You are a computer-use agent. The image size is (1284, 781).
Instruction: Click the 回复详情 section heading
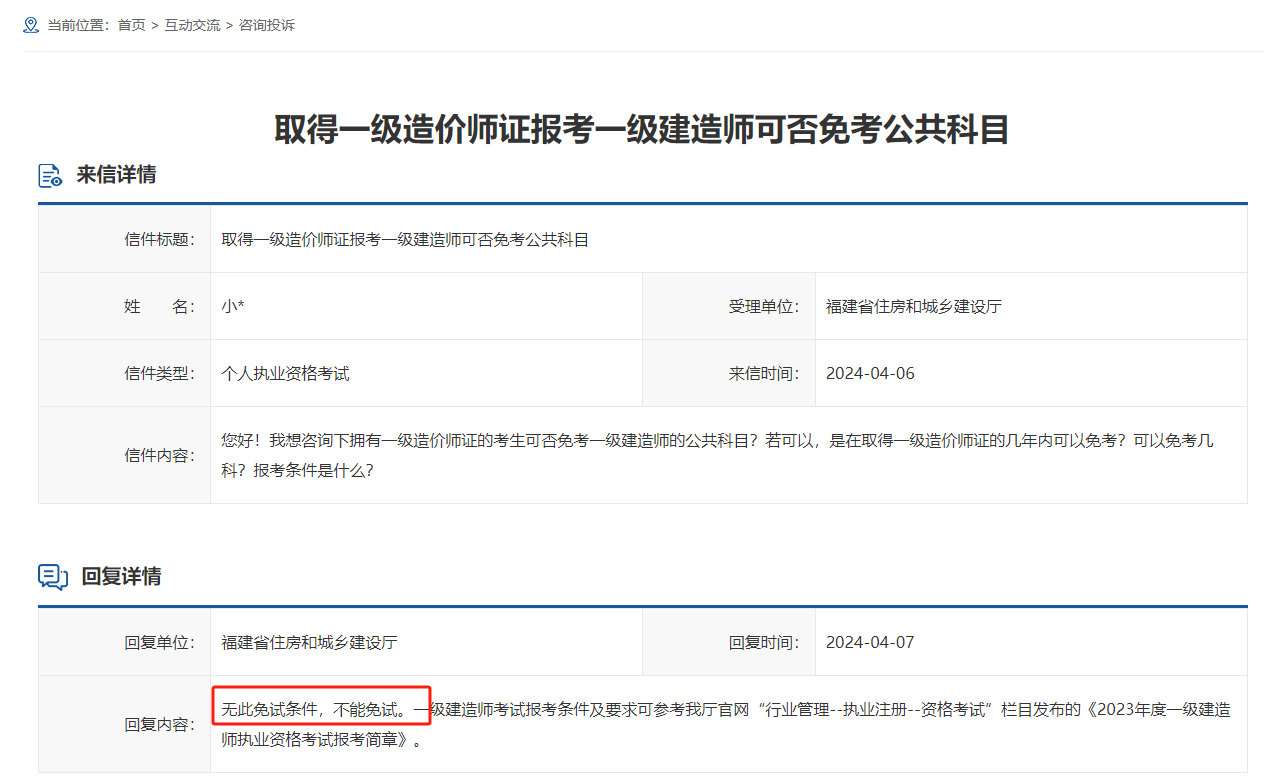click(121, 577)
